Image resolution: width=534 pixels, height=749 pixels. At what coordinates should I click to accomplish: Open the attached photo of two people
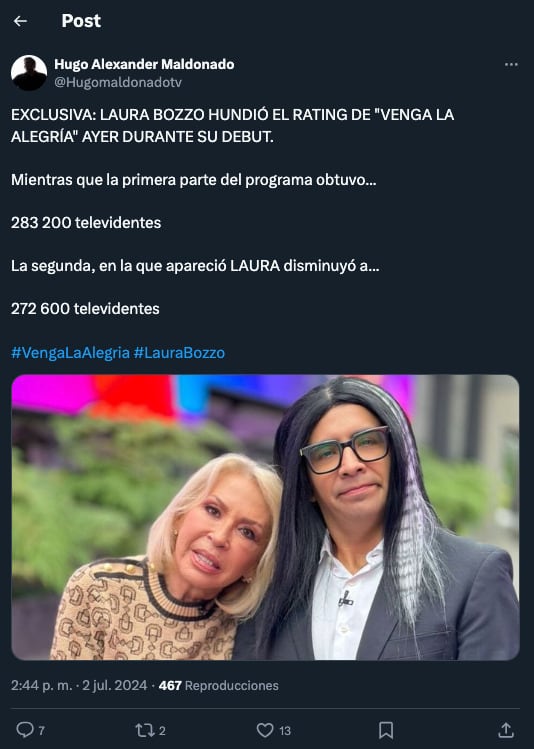click(x=265, y=517)
